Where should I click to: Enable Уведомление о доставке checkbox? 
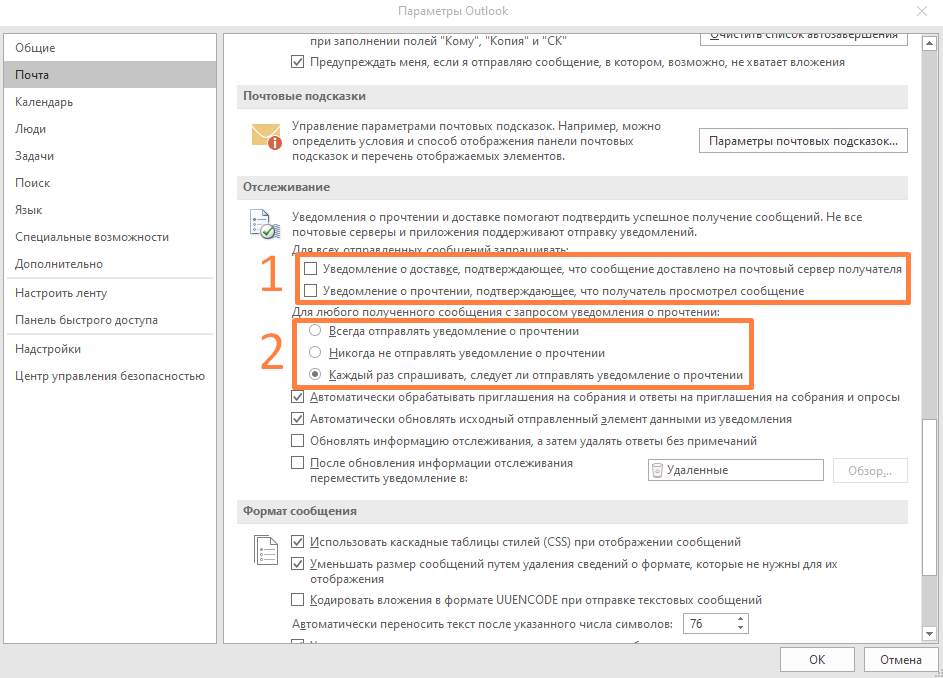310,269
